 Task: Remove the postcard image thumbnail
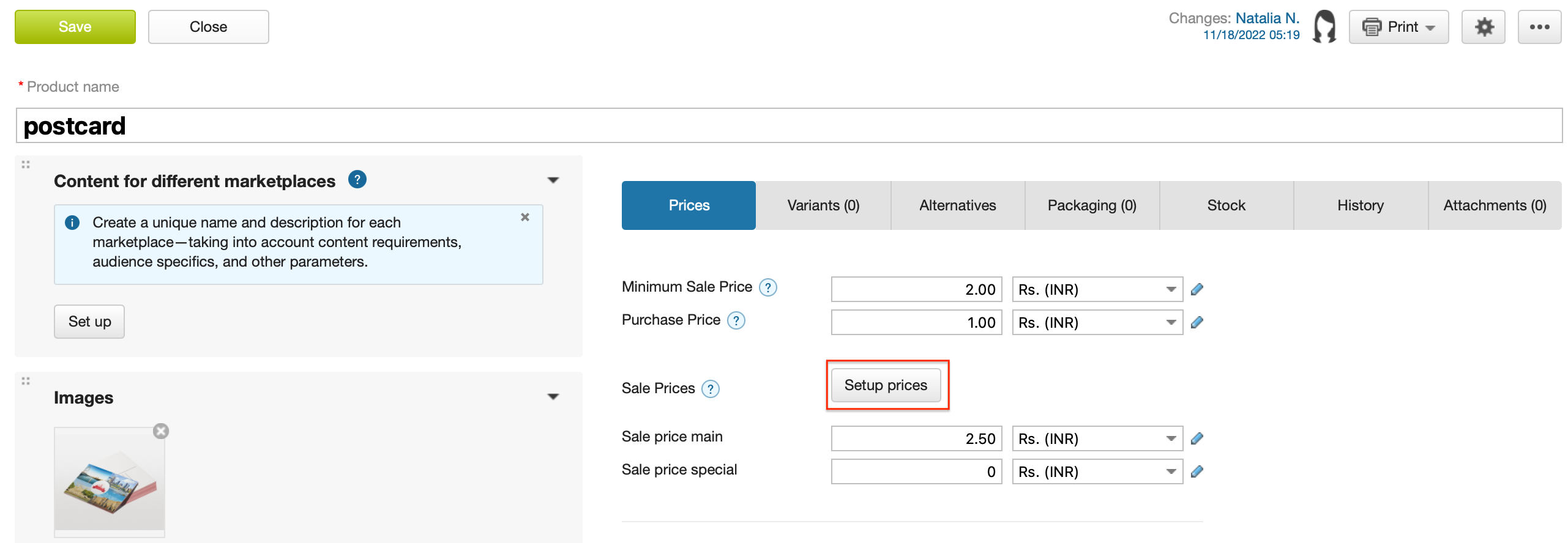point(161,431)
